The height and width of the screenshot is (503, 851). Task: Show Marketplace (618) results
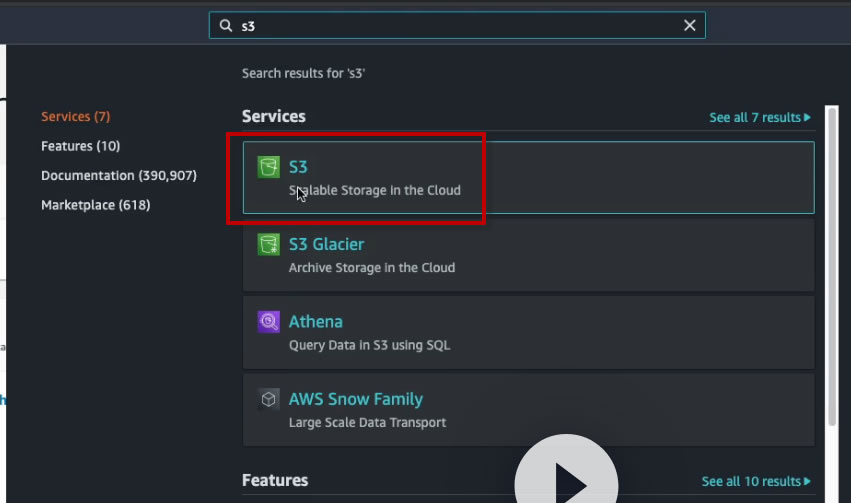click(95, 205)
